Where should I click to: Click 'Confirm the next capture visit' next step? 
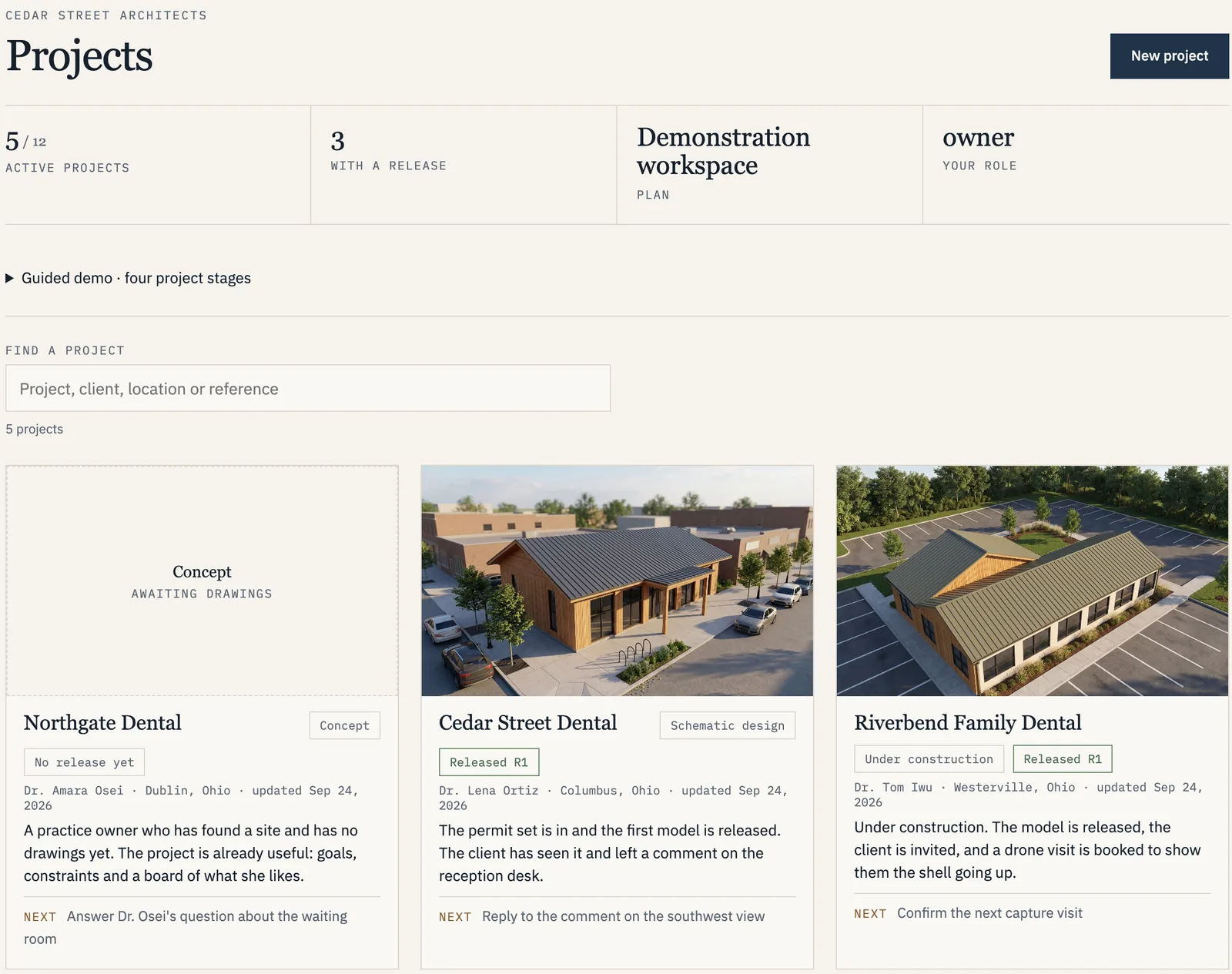tap(989, 913)
